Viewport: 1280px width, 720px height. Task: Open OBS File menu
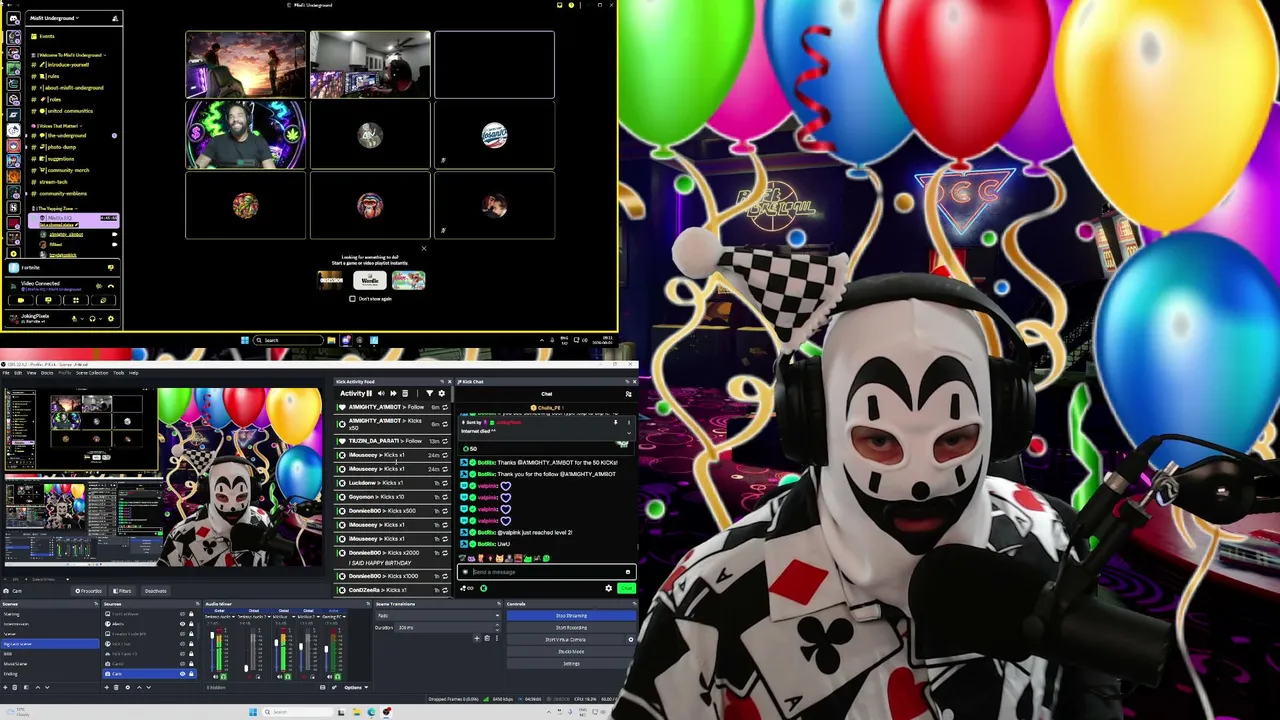pos(6,373)
